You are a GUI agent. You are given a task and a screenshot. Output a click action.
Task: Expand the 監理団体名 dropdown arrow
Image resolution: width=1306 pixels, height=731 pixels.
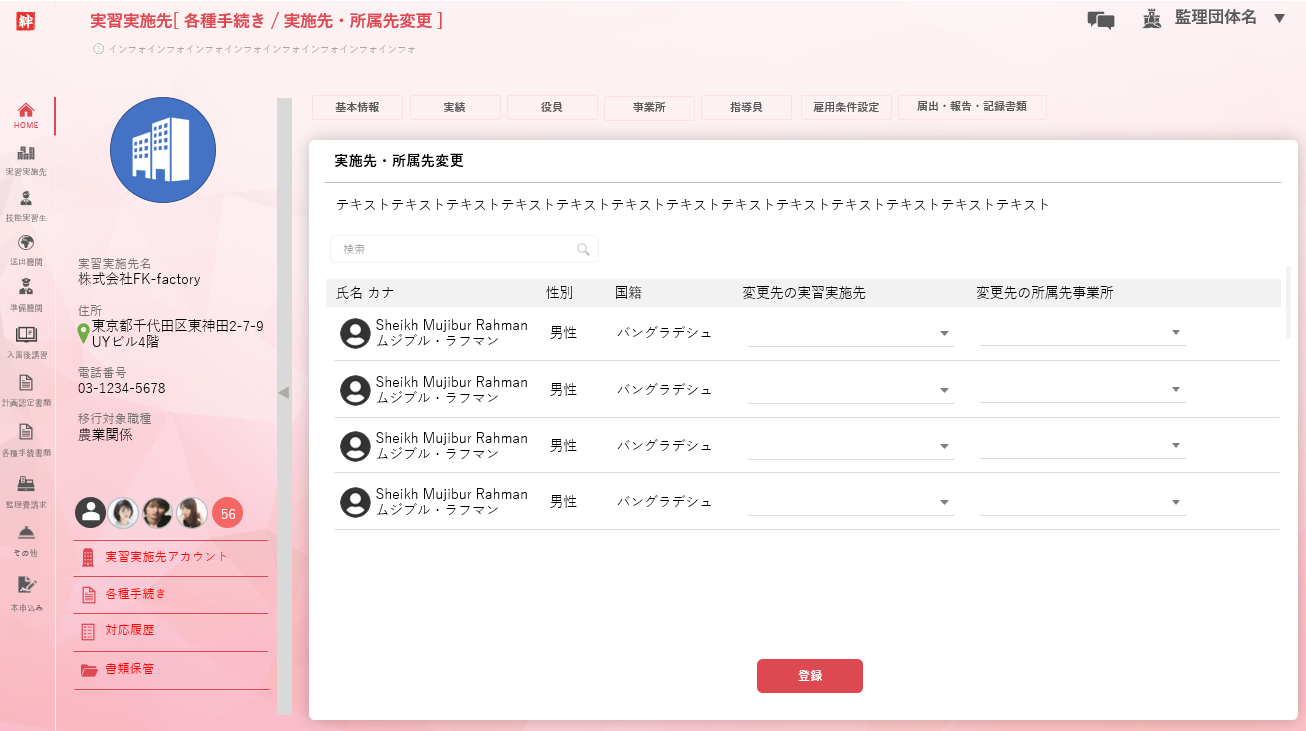(1279, 18)
